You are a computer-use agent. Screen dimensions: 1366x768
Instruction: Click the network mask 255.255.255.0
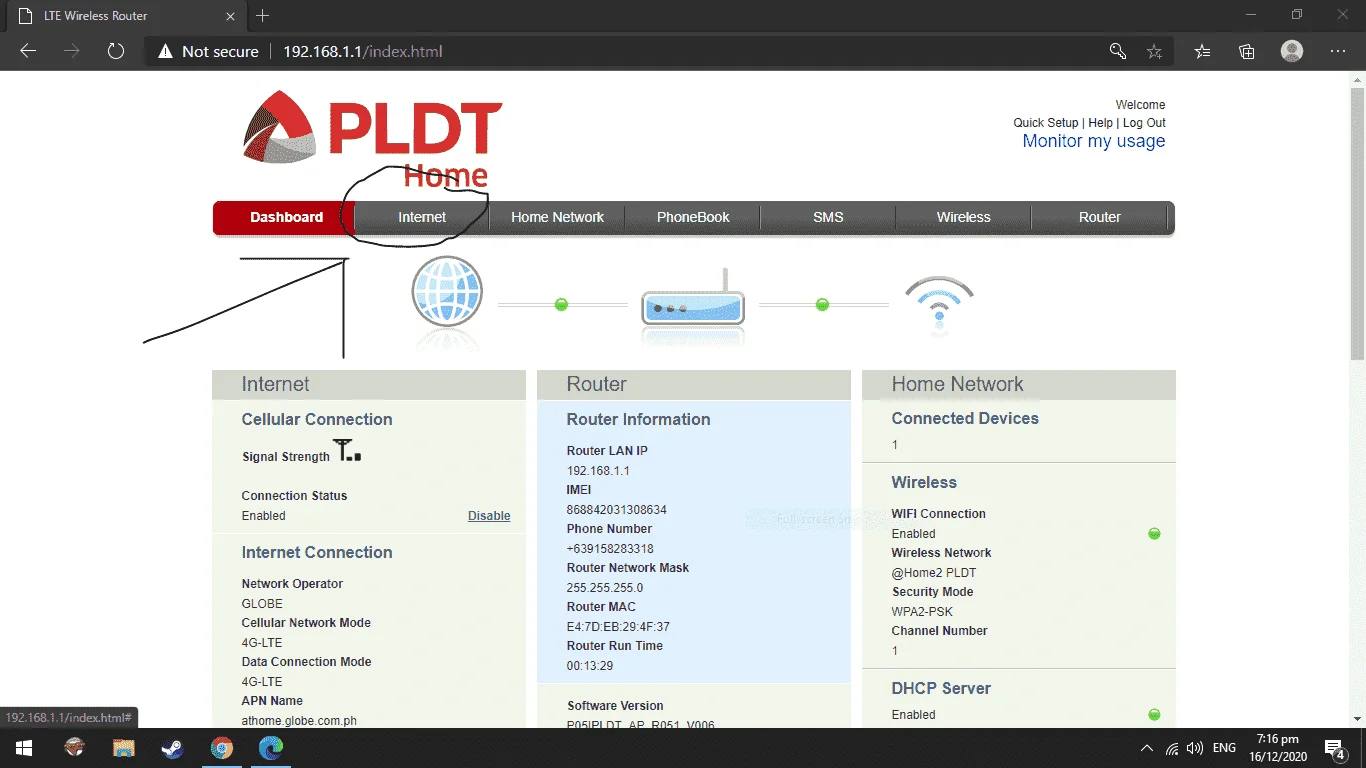pos(605,588)
